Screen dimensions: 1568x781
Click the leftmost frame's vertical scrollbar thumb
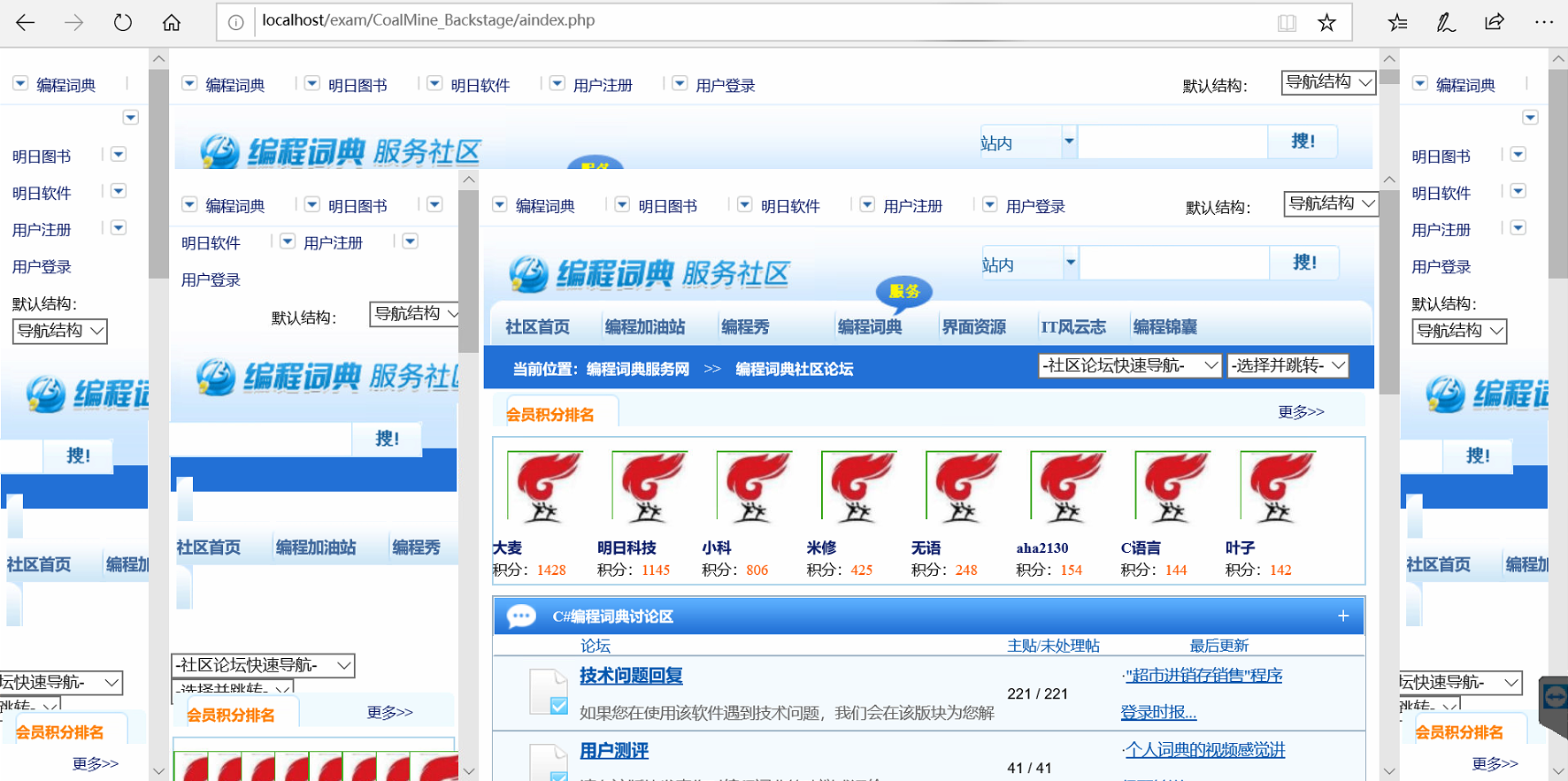[158, 173]
